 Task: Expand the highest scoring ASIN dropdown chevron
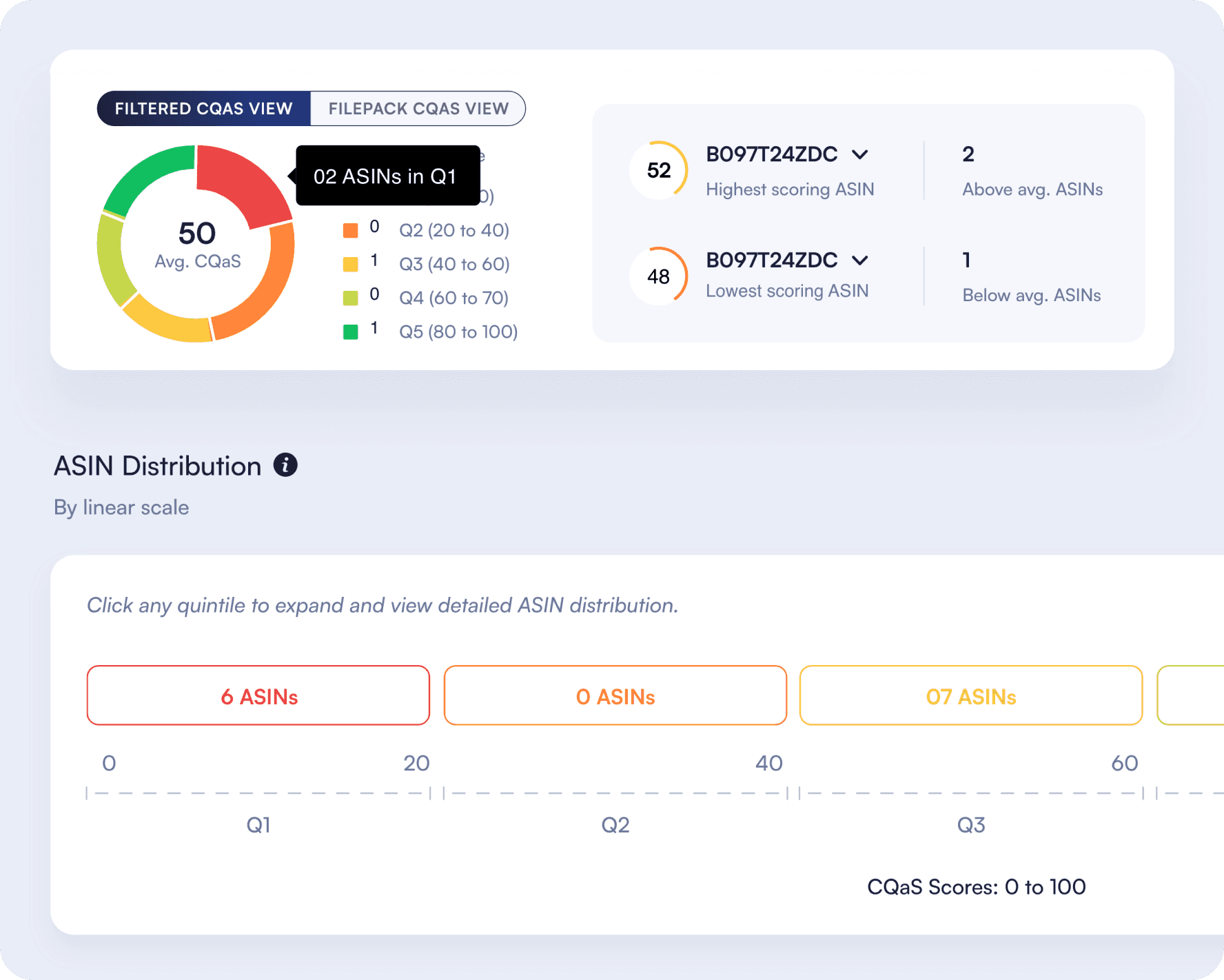coord(859,154)
